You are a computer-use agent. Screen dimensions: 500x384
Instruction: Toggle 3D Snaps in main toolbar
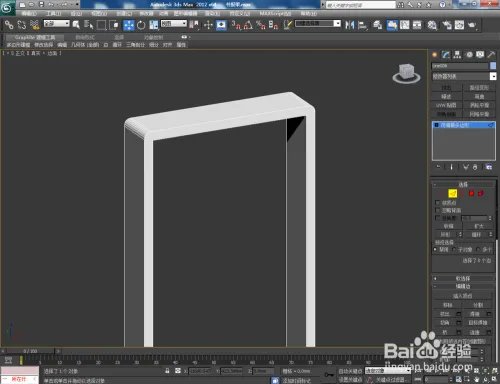coord(236,25)
